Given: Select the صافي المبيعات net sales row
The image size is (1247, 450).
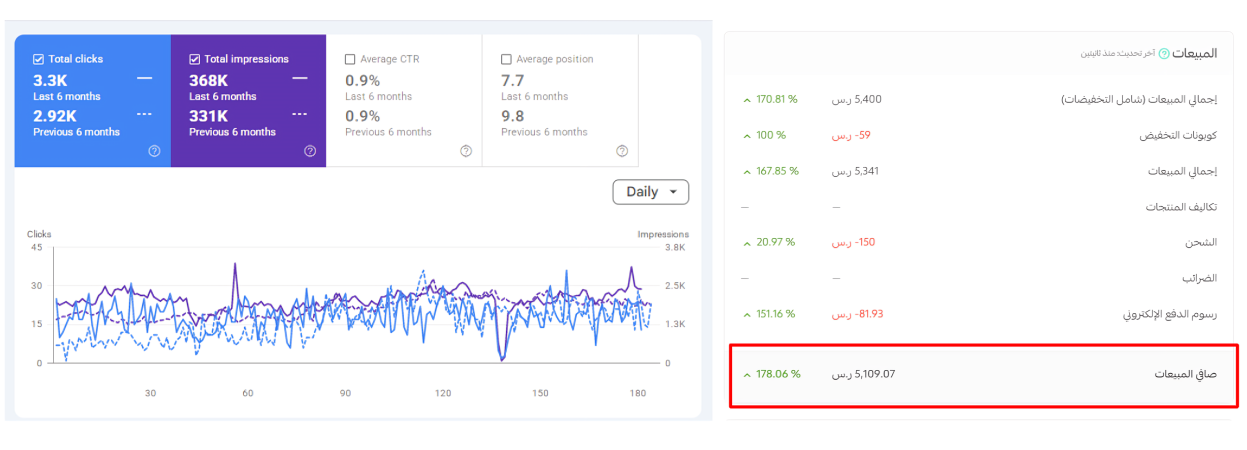Looking at the screenshot, I should [984, 375].
